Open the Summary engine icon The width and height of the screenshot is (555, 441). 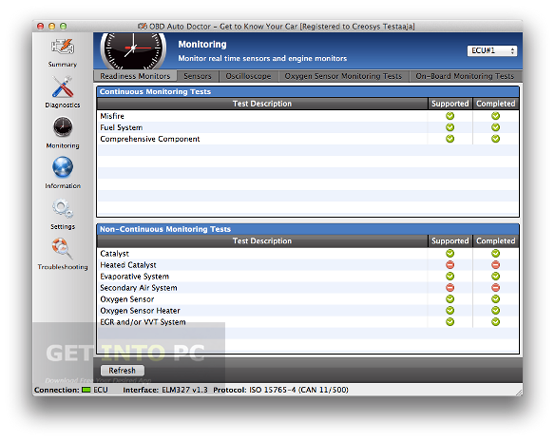(62, 47)
